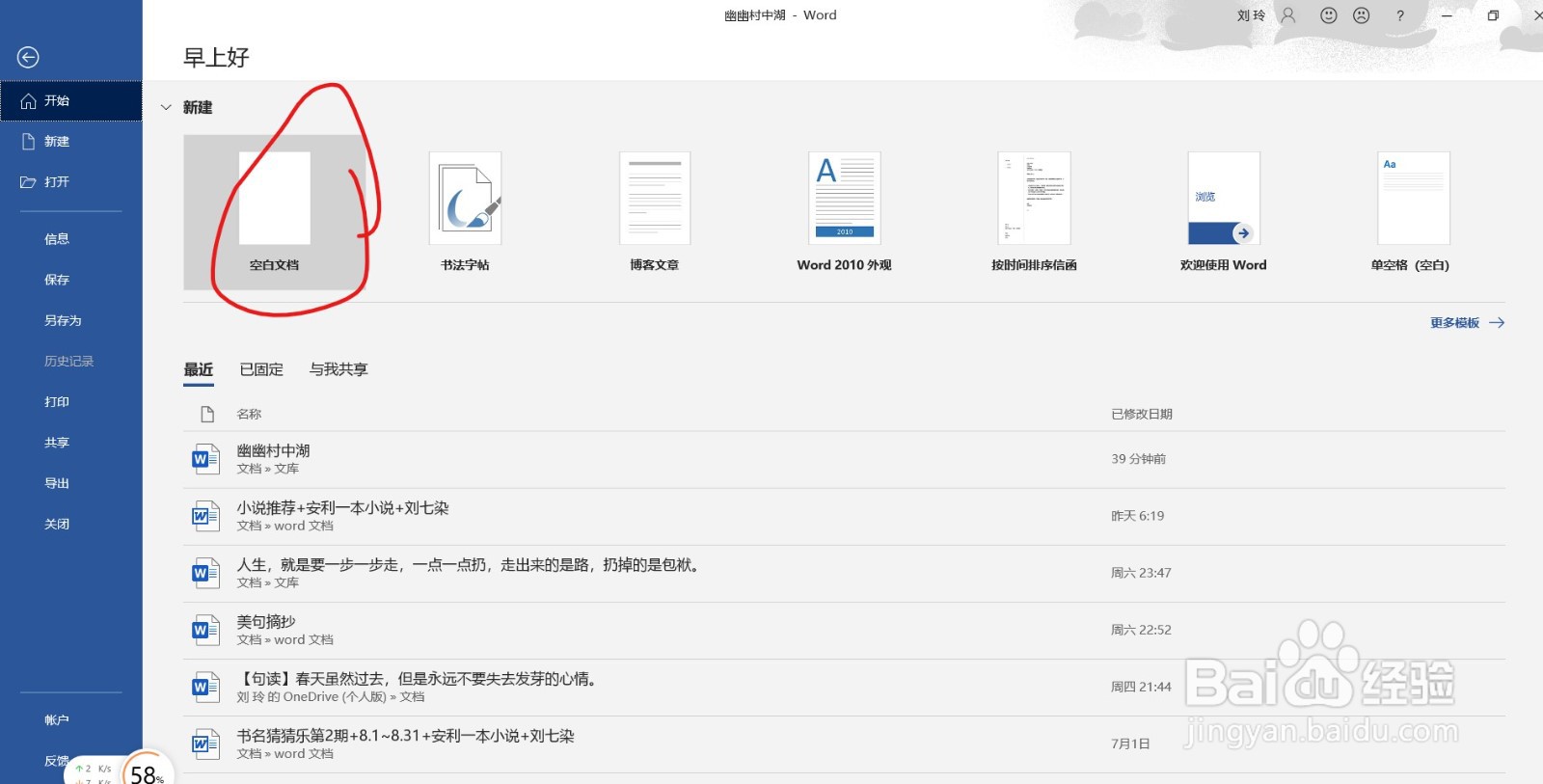Click the 昨天 6:19 modified time

[1138, 516]
